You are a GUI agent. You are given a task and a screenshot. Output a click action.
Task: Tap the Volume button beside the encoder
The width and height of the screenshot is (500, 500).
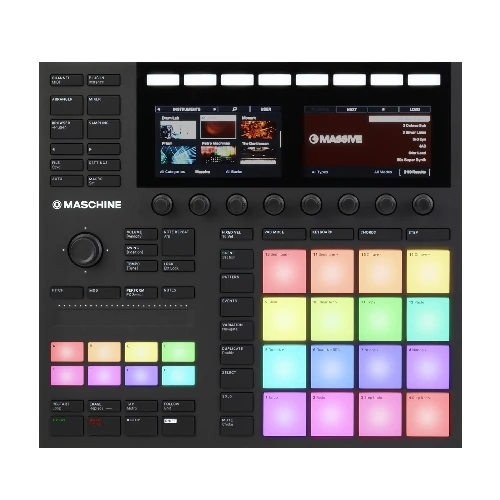point(141,234)
